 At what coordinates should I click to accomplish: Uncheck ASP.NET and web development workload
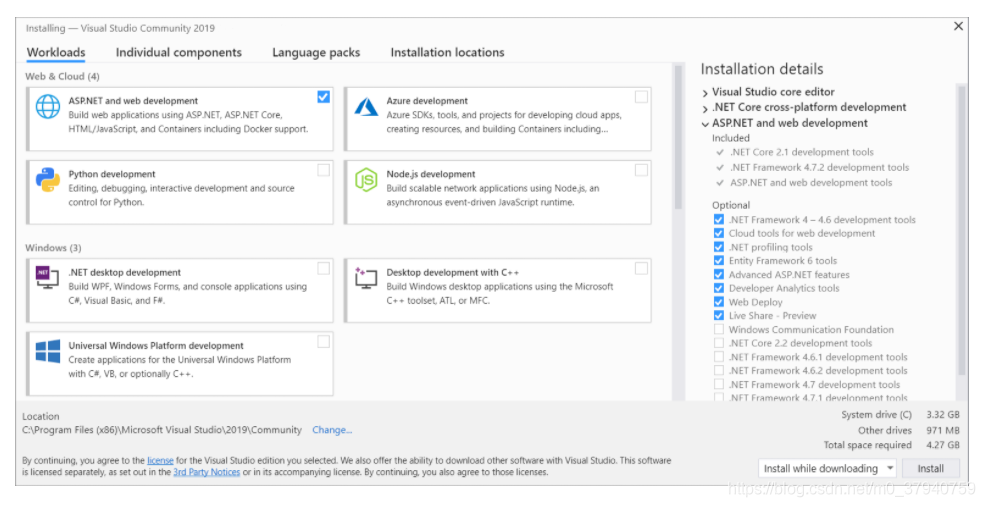coord(324,97)
